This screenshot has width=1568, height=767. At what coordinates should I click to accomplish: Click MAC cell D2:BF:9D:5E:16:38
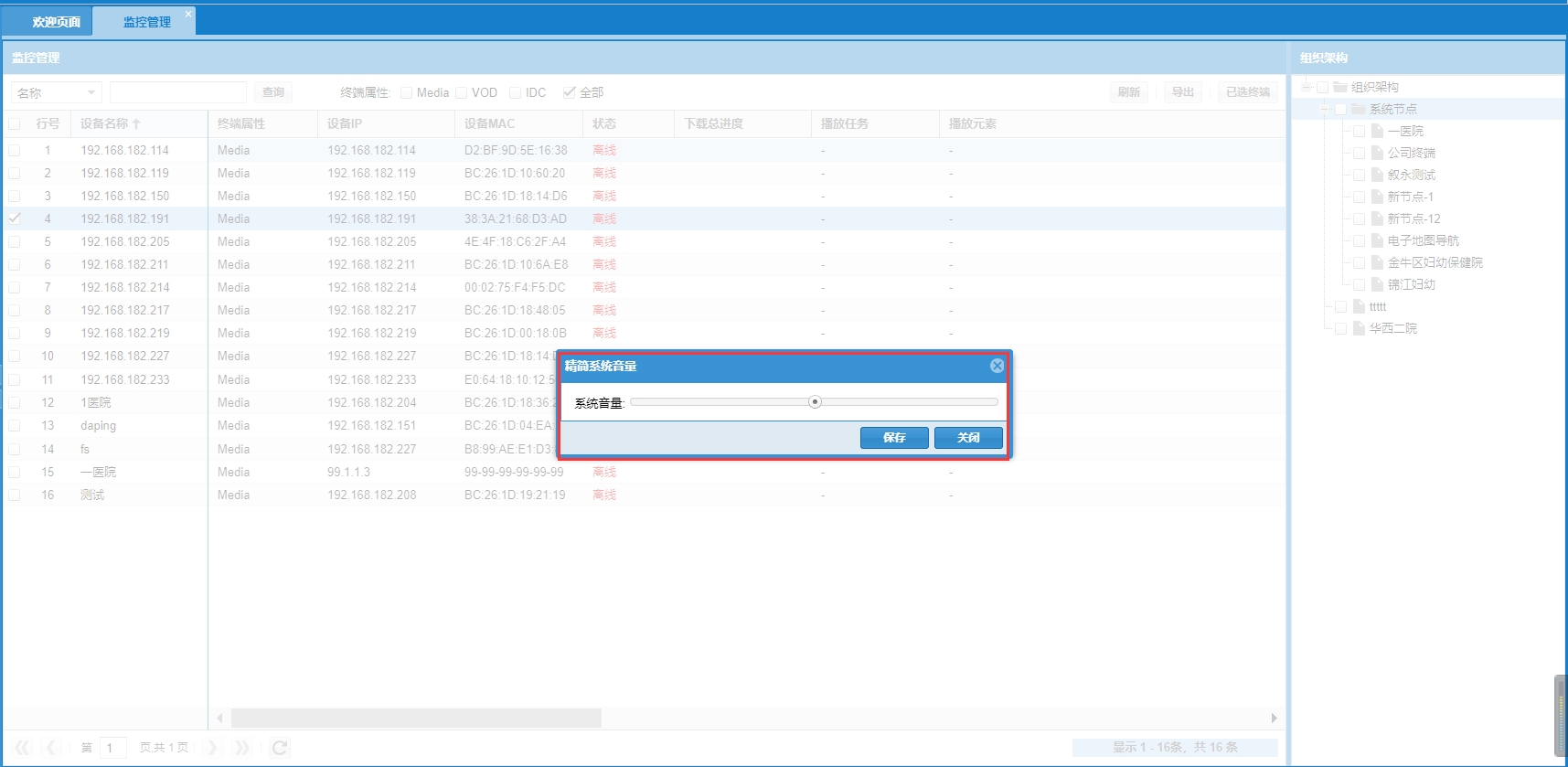(x=516, y=150)
